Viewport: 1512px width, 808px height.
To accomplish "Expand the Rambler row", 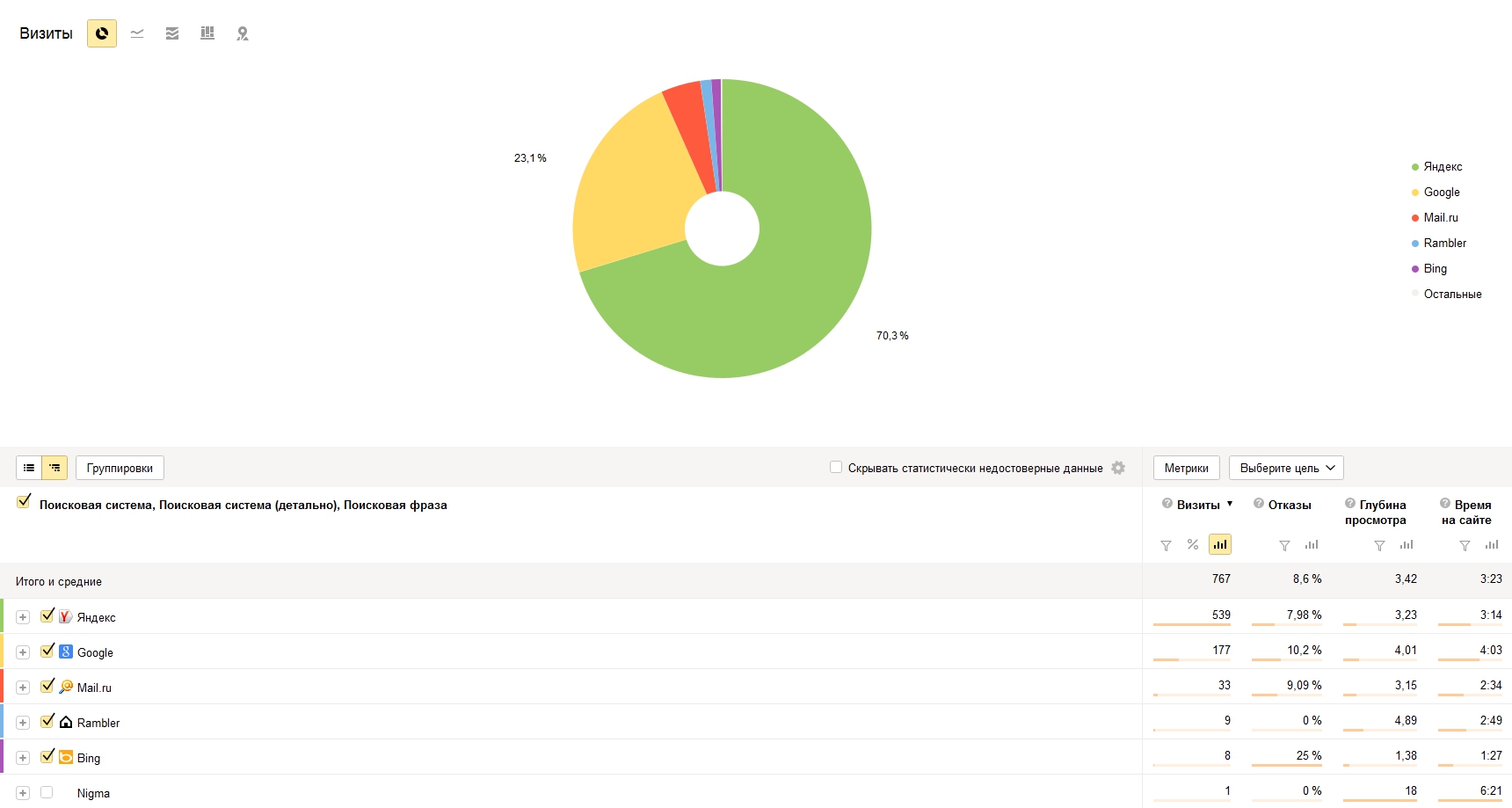I will [23, 723].
